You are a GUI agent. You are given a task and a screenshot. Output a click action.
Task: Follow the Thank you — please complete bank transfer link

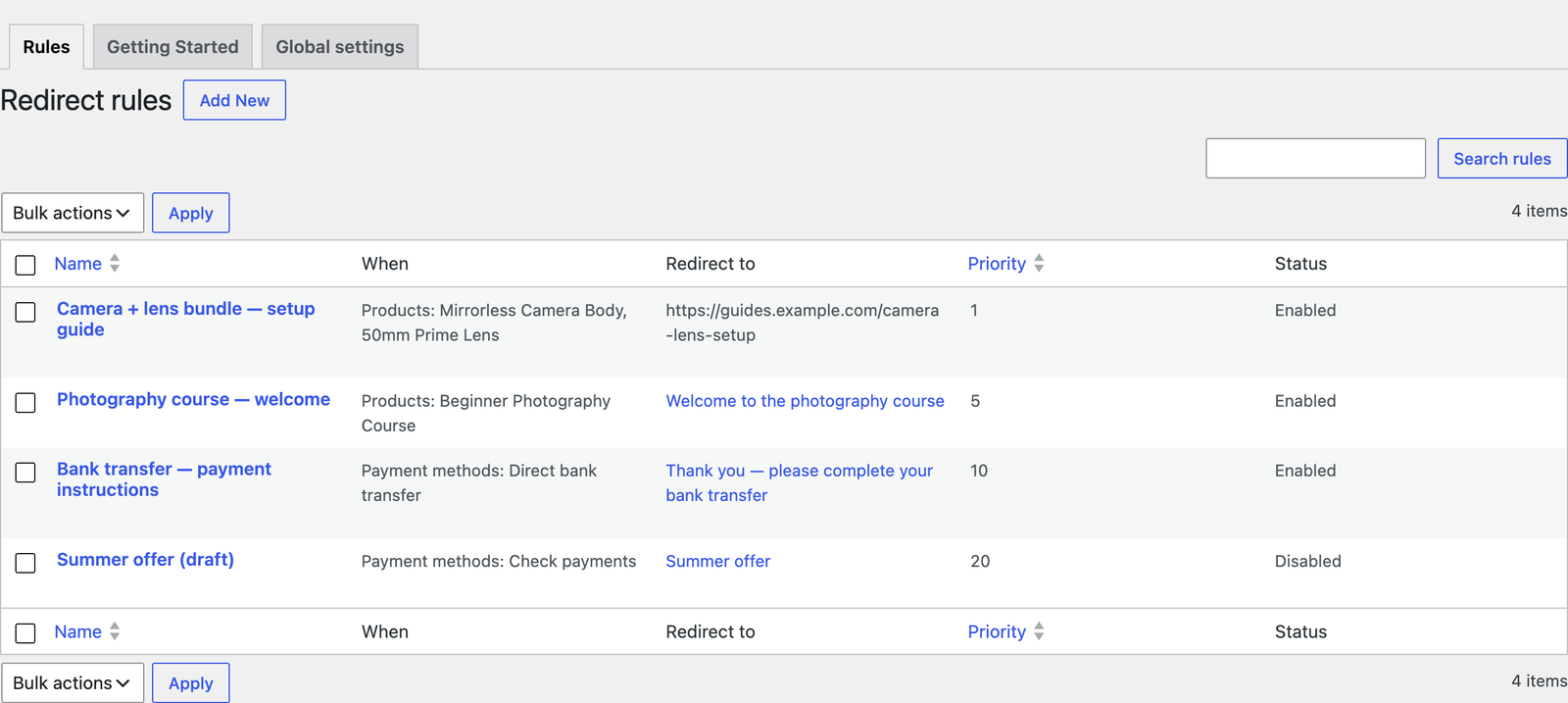[799, 482]
